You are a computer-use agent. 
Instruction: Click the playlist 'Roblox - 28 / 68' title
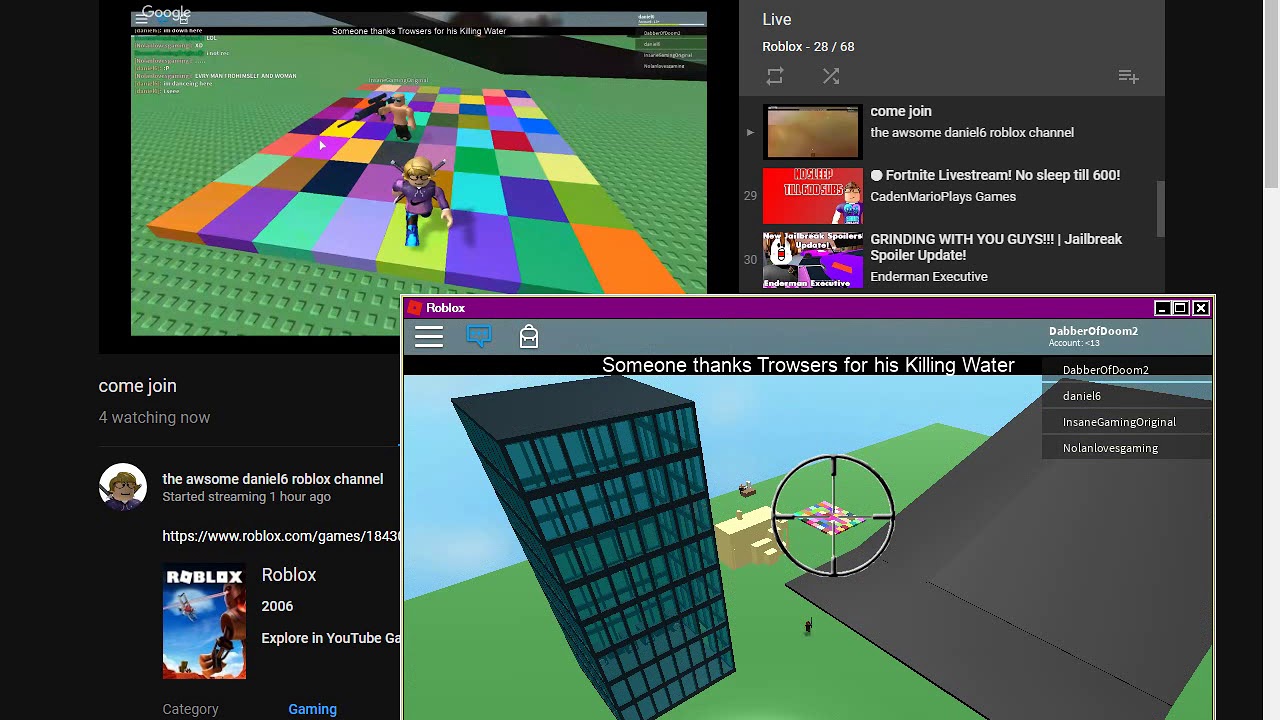(x=808, y=47)
